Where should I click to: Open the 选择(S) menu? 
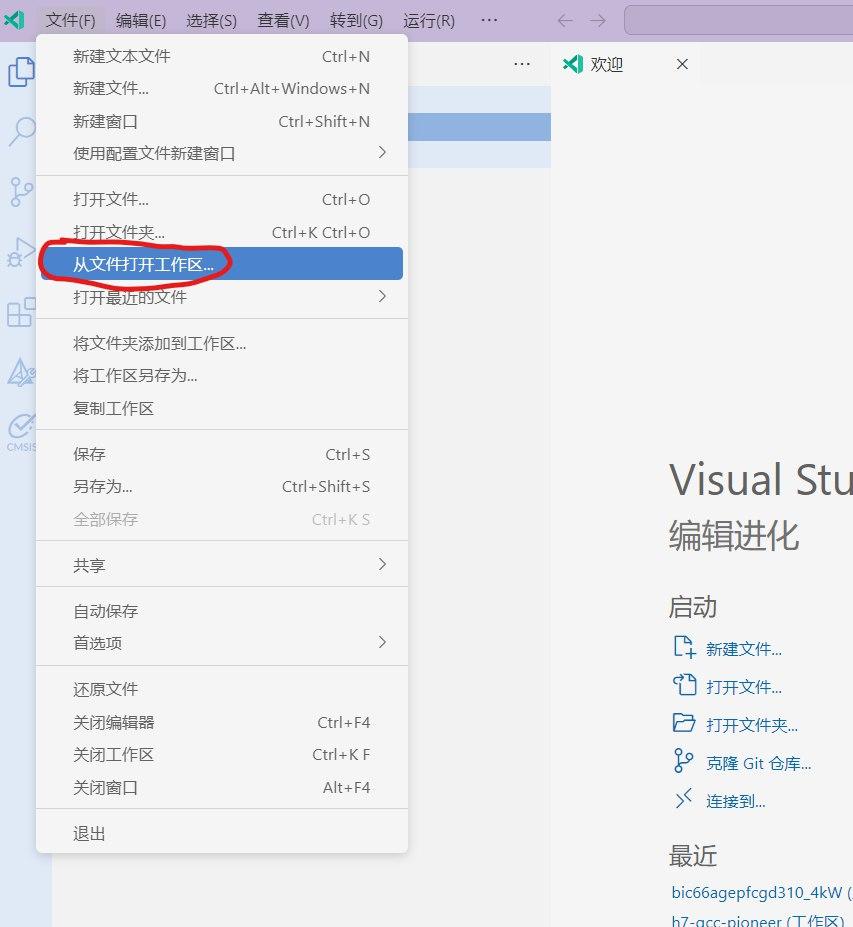click(212, 21)
